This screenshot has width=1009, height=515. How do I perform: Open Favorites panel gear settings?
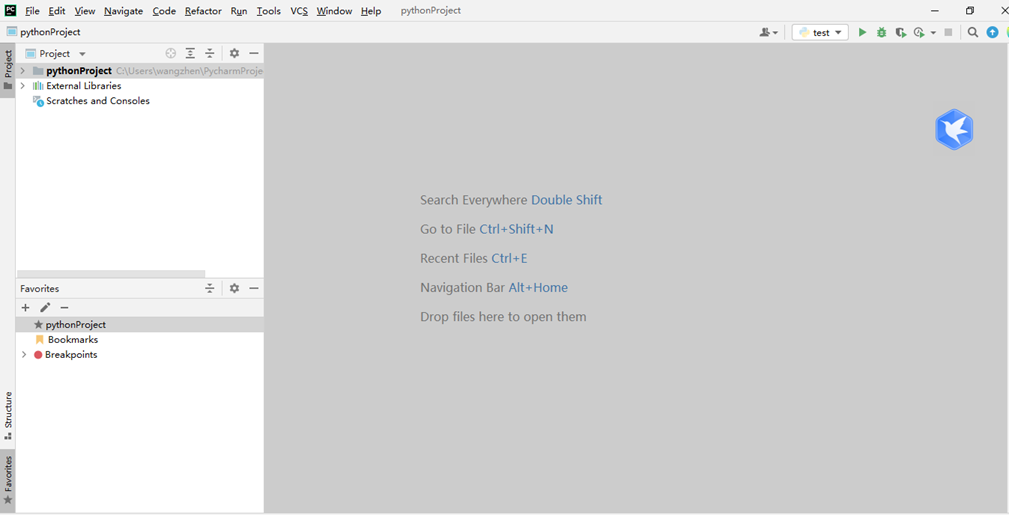(234, 288)
